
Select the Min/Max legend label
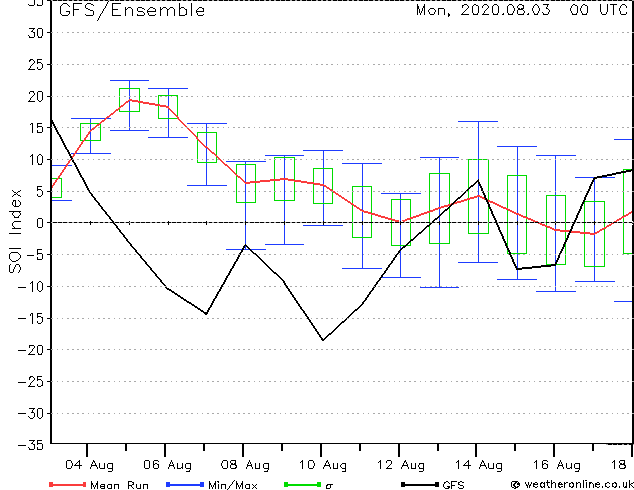click(232, 485)
